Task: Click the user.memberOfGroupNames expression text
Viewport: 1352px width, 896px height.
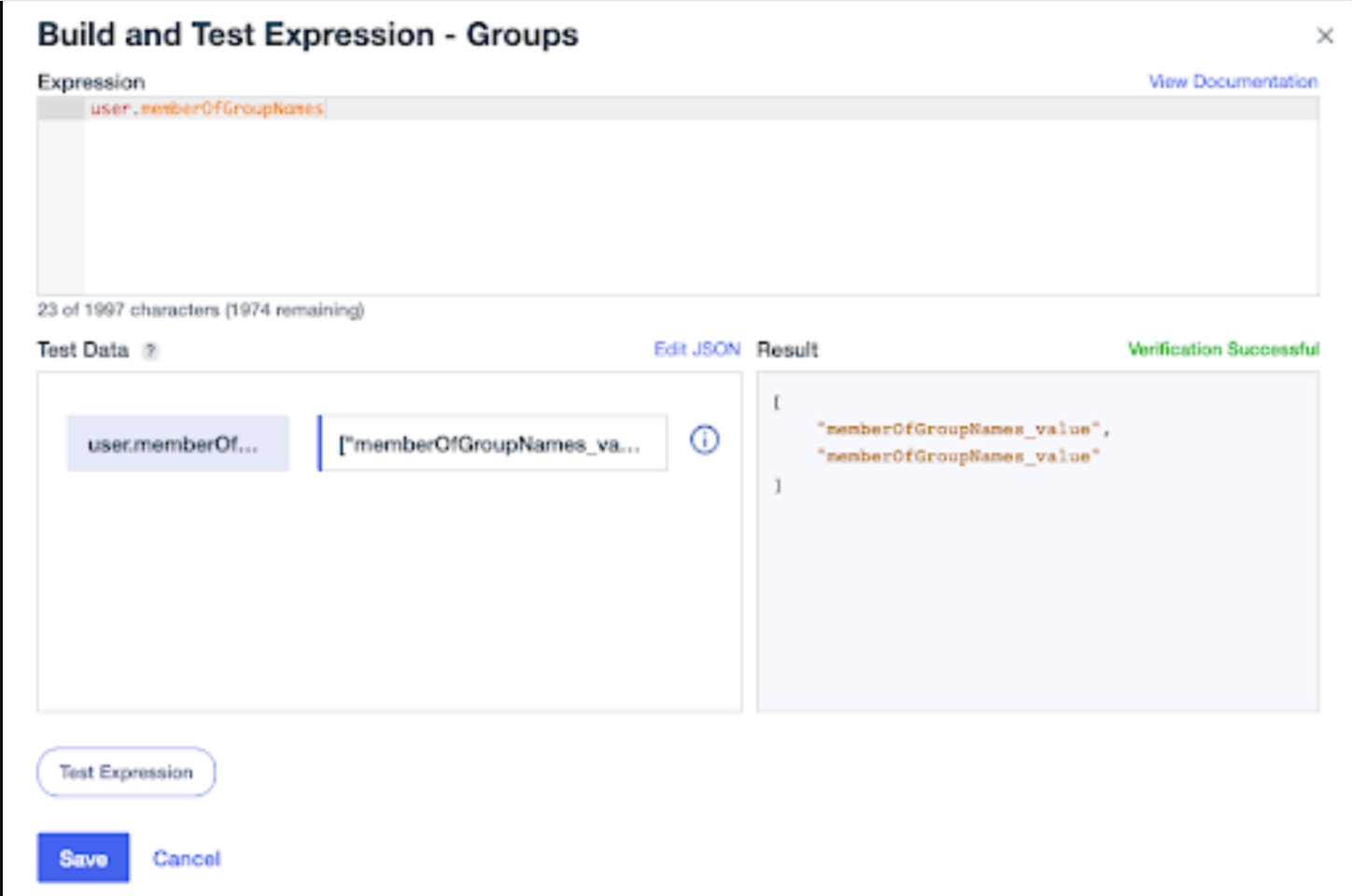Action: 206,108
